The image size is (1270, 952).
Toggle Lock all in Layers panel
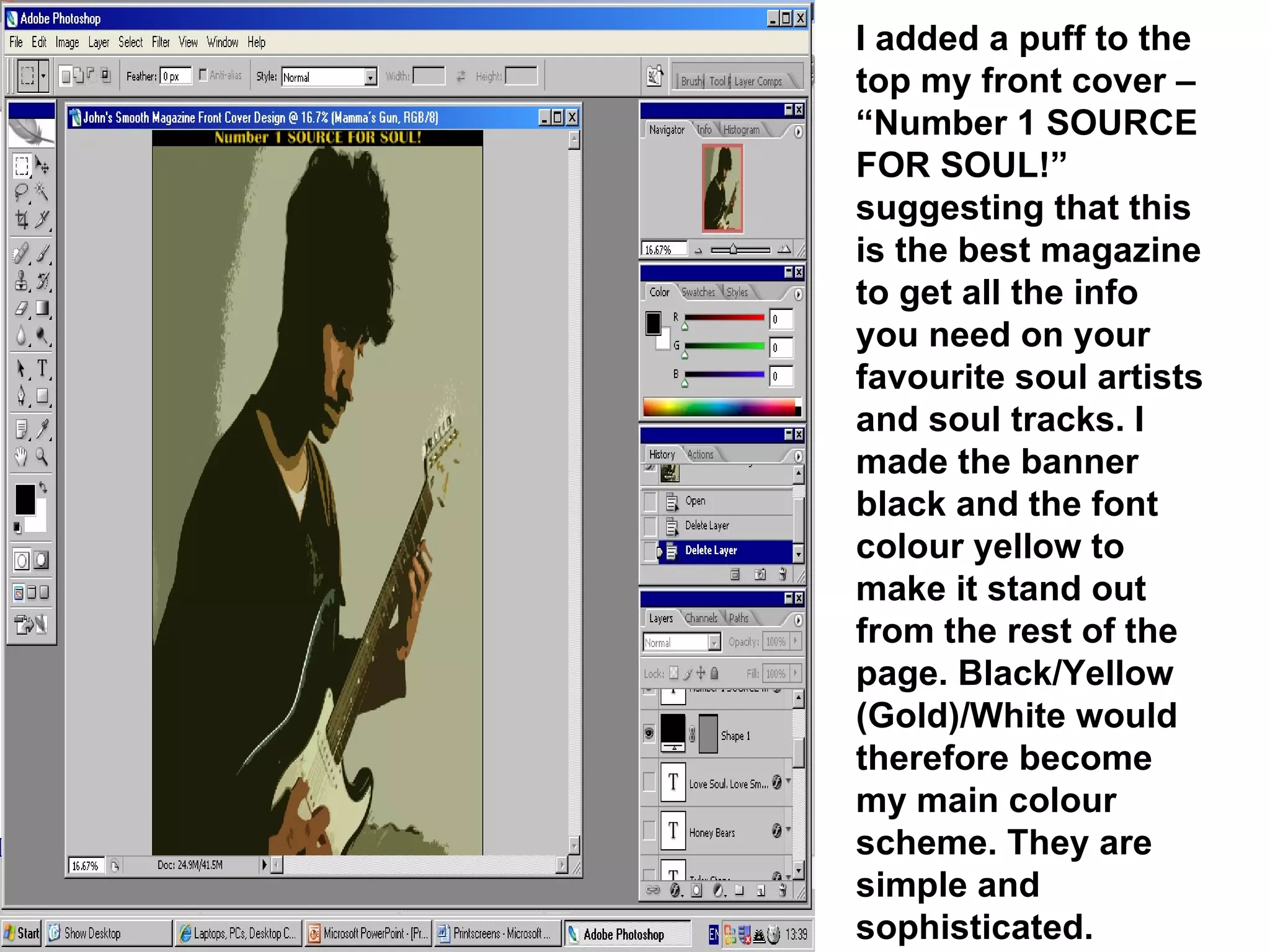click(x=714, y=673)
